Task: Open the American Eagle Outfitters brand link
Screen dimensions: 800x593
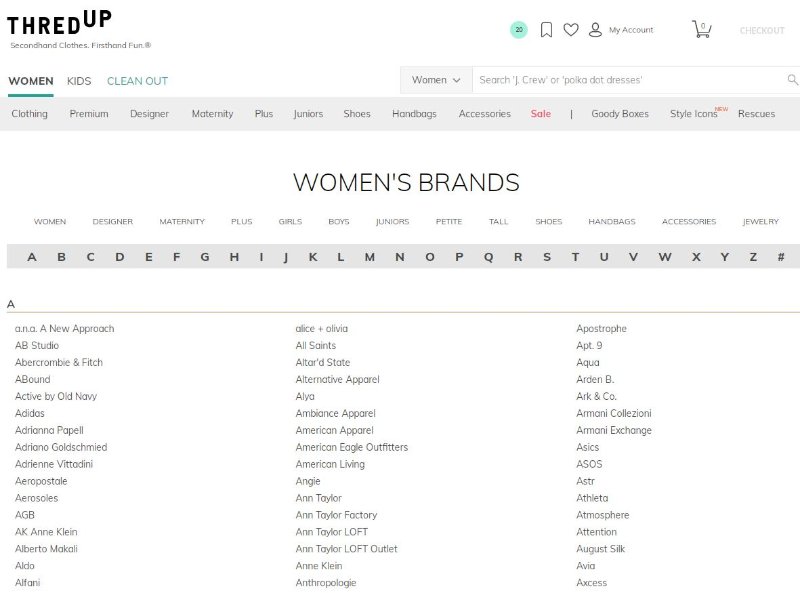Action: [352, 447]
